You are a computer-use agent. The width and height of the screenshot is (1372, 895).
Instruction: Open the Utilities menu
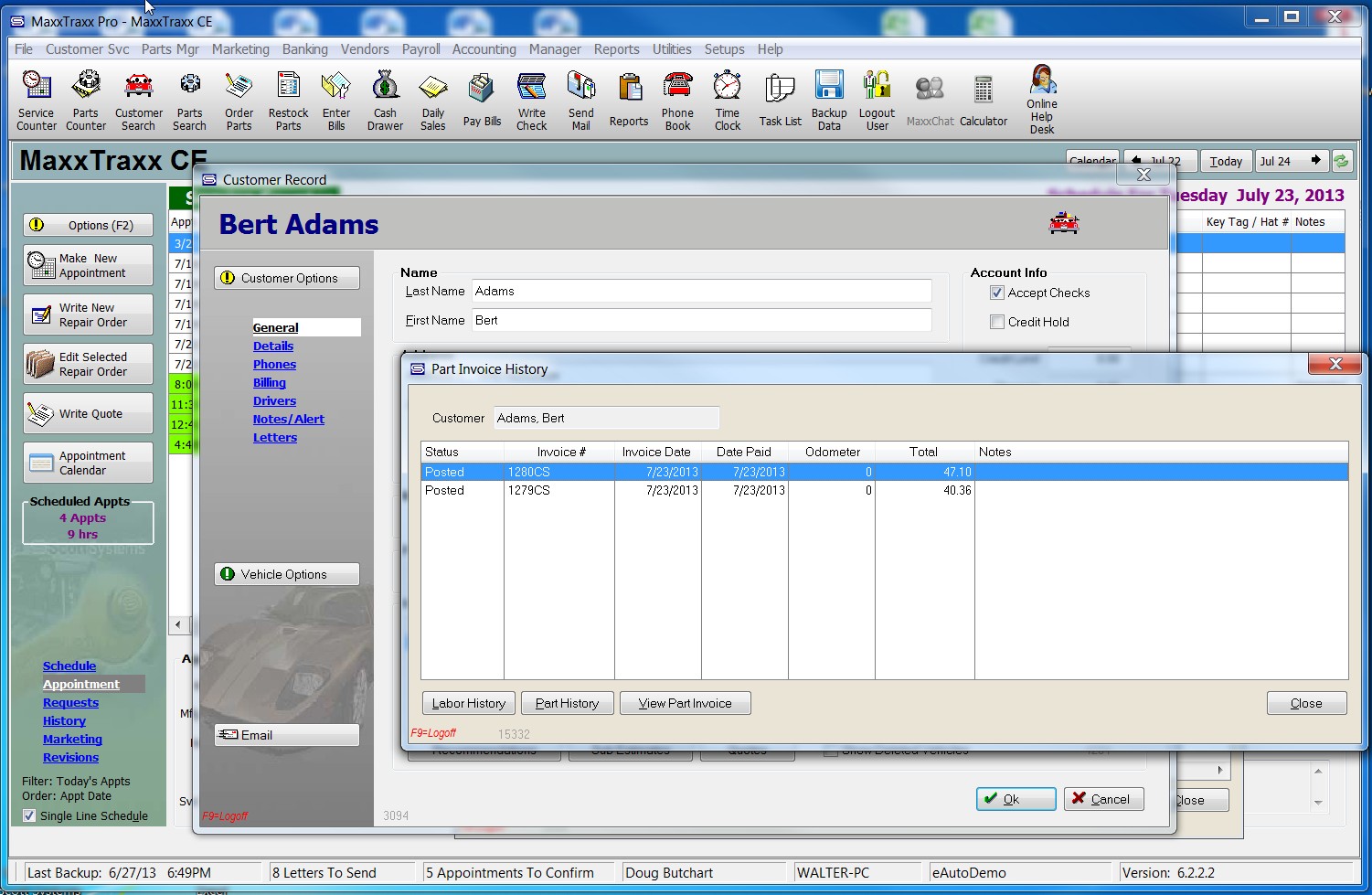pos(672,49)
